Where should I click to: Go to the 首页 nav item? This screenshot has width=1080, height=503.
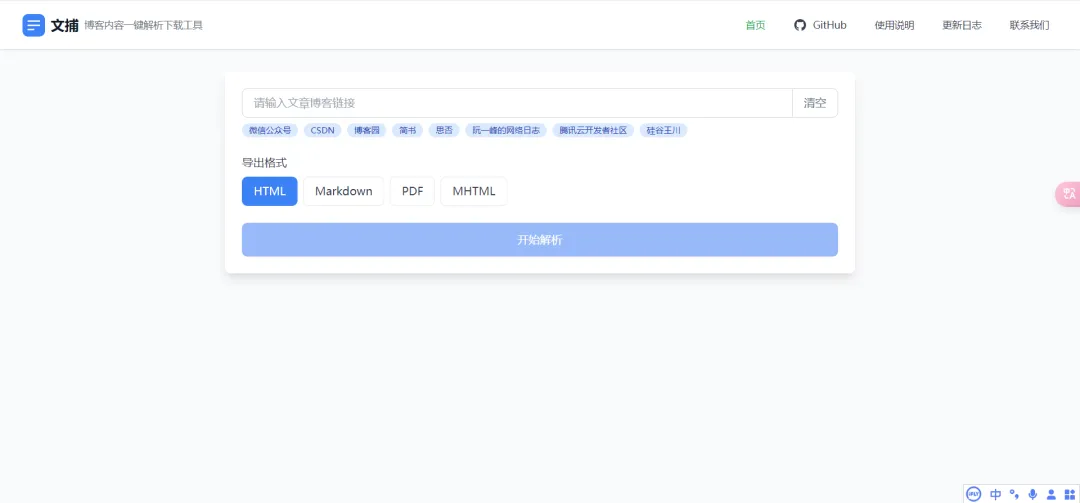click(x=756, y=25)
